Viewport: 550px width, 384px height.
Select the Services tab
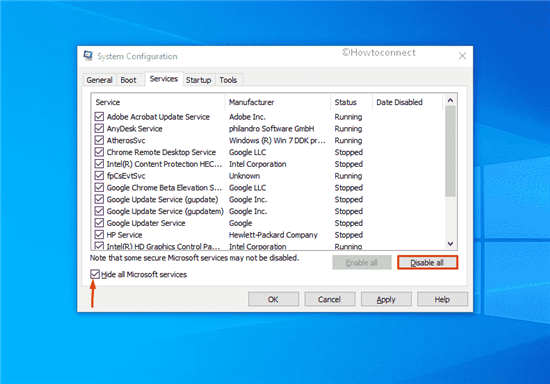163,79
